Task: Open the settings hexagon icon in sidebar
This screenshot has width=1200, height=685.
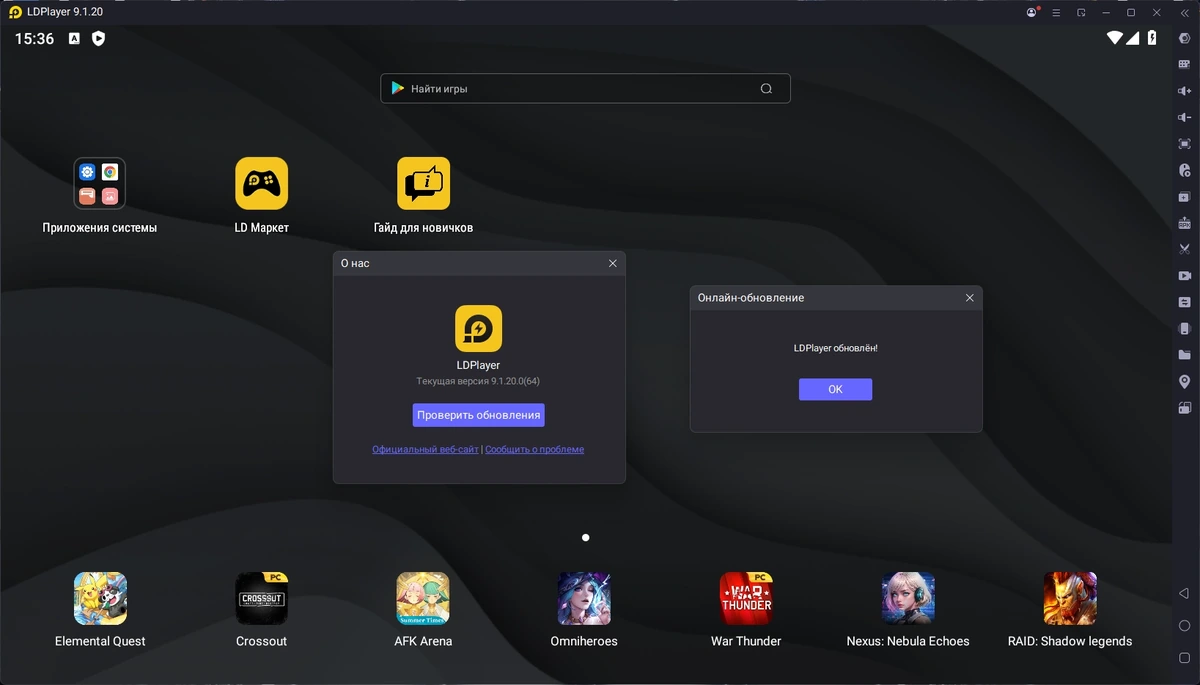Action: tap(1185, 39)
